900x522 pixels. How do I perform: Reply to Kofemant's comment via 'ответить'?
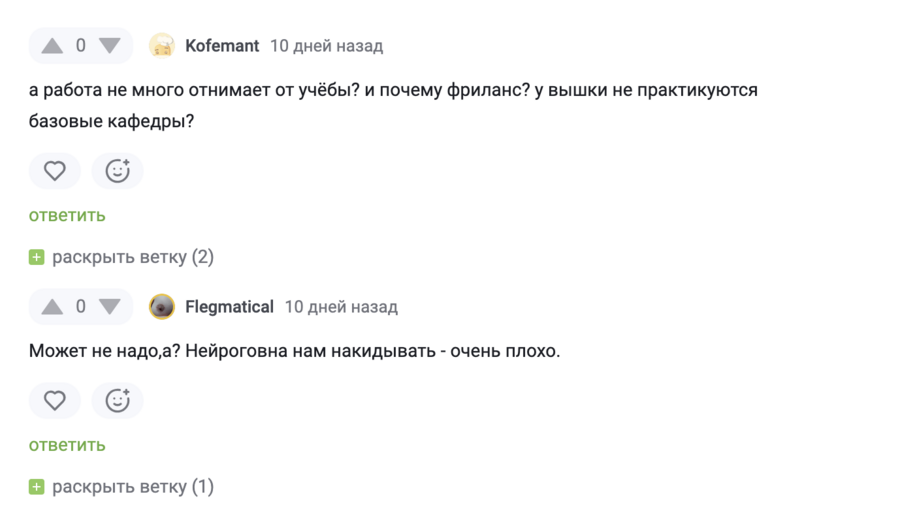(x=67, y=215)
